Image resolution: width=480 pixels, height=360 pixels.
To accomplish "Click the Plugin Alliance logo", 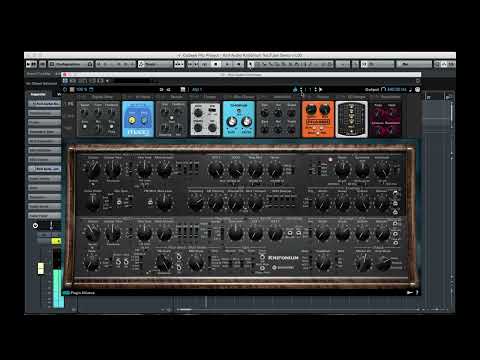I will click(x=79, y=293).
